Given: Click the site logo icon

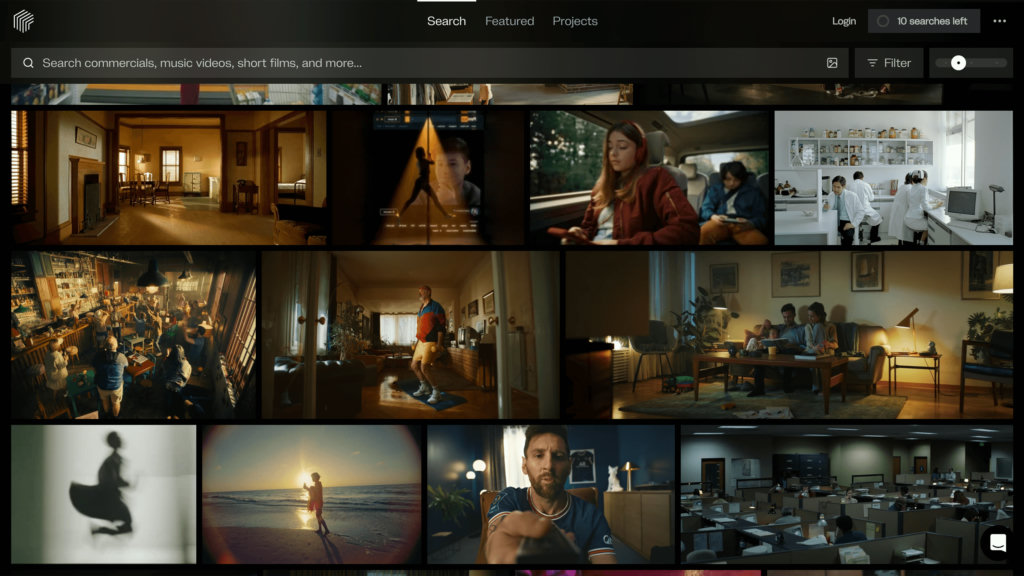Looking at the screenshot, I should pos(24,21).
